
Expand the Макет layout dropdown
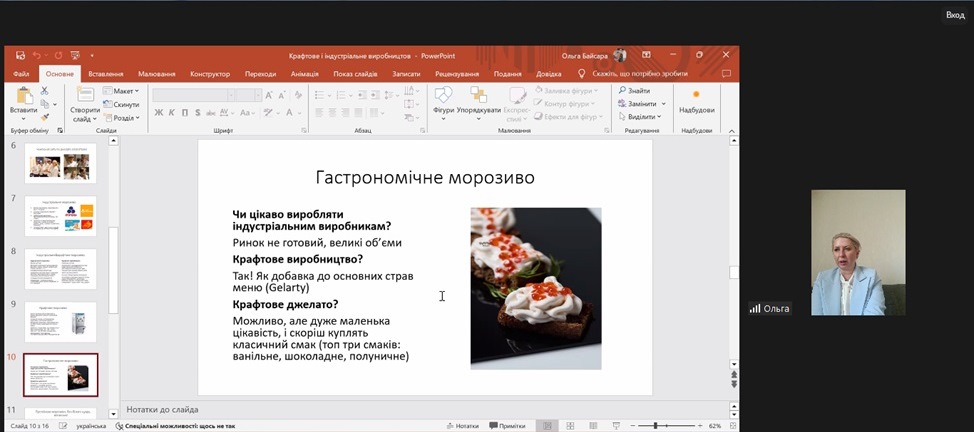[124, 91]
